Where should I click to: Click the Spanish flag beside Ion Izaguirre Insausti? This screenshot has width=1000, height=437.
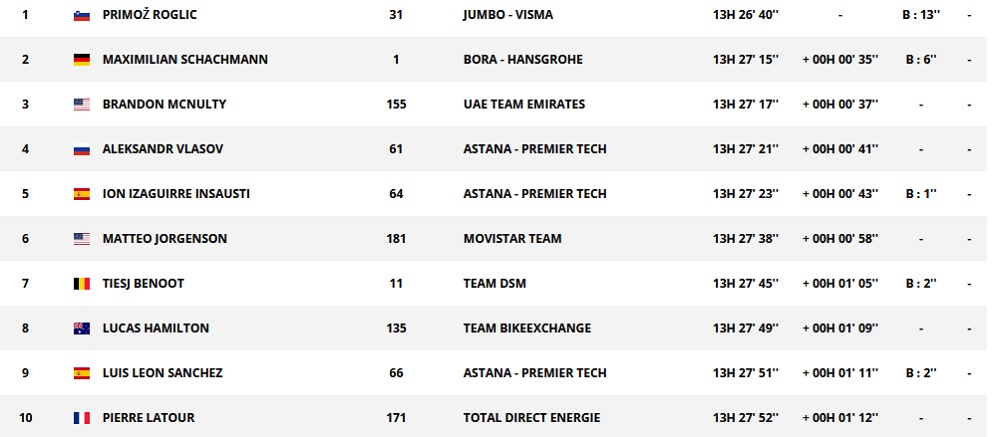(x=82, y=194)
